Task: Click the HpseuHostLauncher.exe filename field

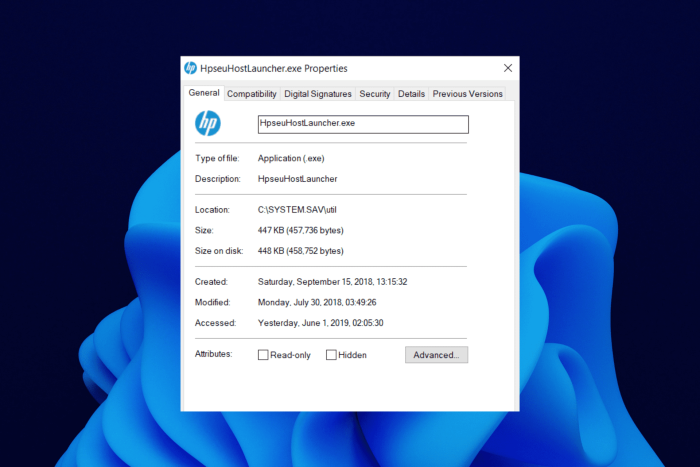Action: [363, 124]
